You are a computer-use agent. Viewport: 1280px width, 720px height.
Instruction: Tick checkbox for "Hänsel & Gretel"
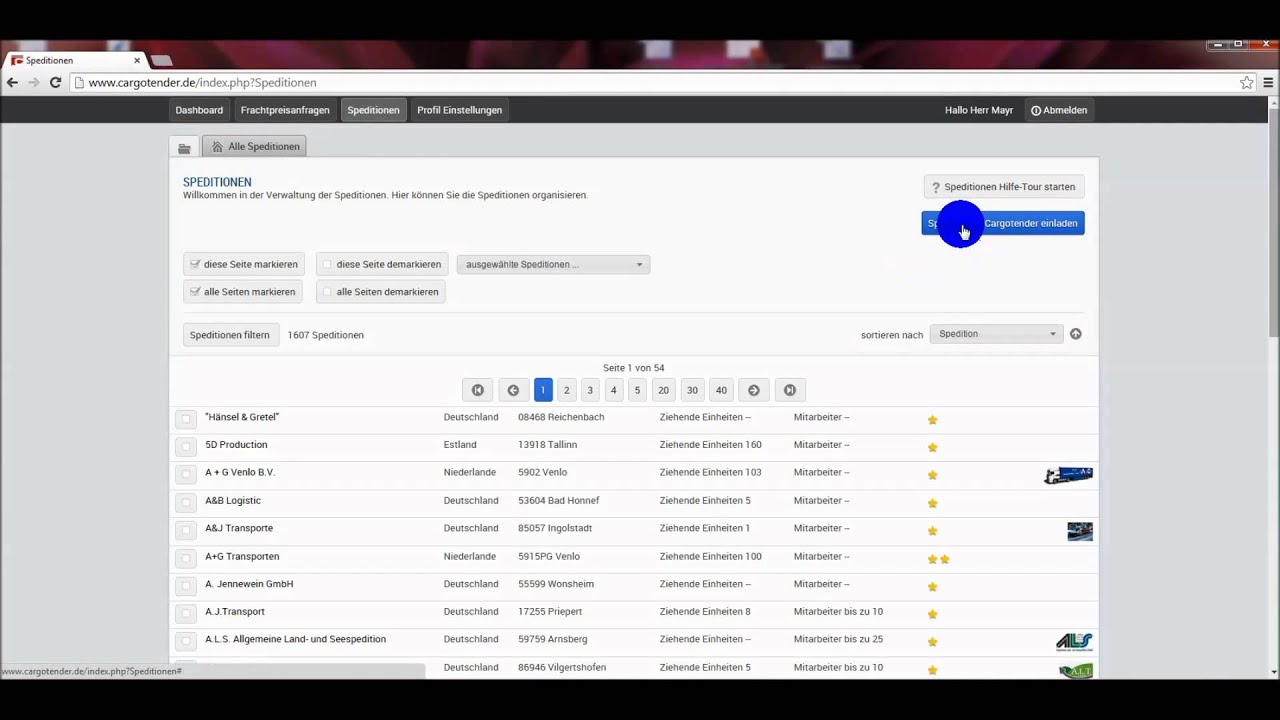point(186,418)
